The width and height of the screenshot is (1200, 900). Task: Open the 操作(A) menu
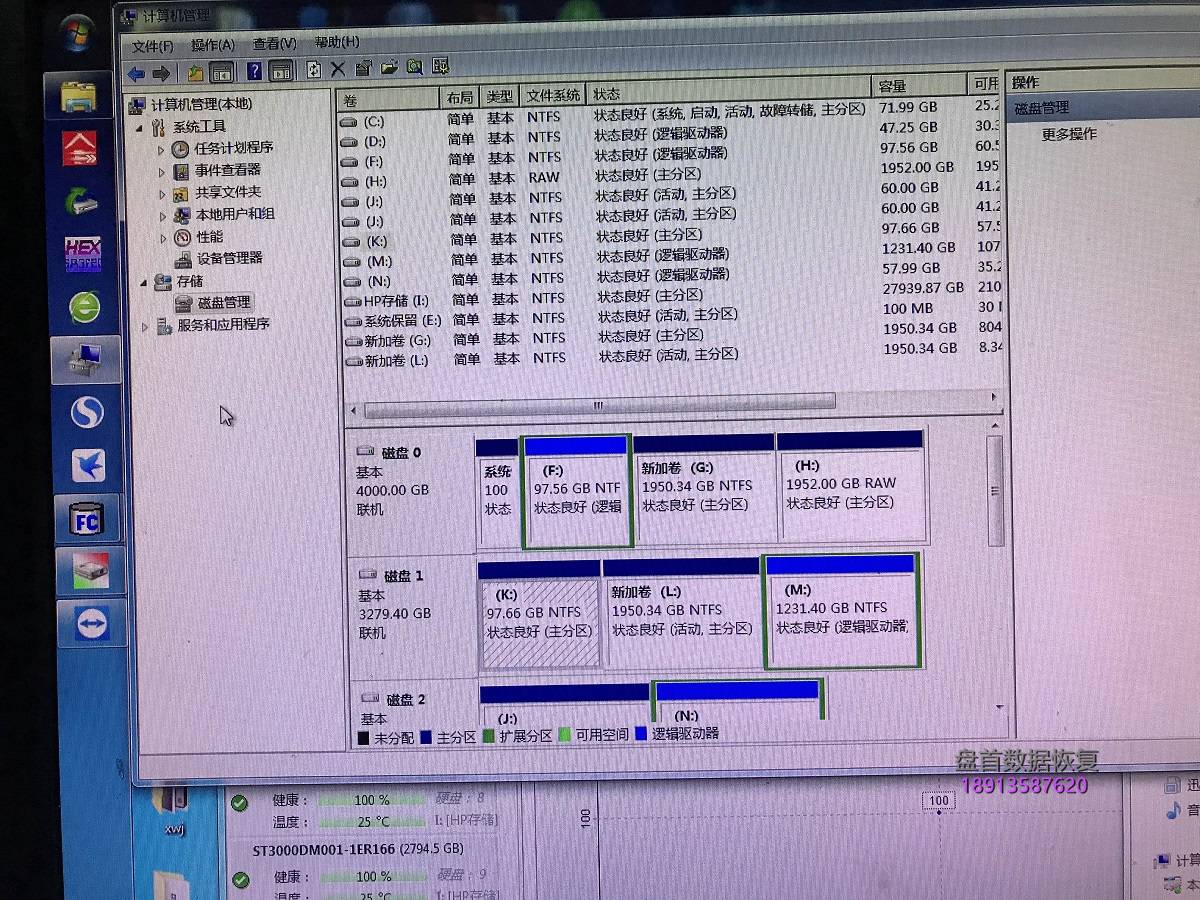pyautogui.click(x=212, y=45)
